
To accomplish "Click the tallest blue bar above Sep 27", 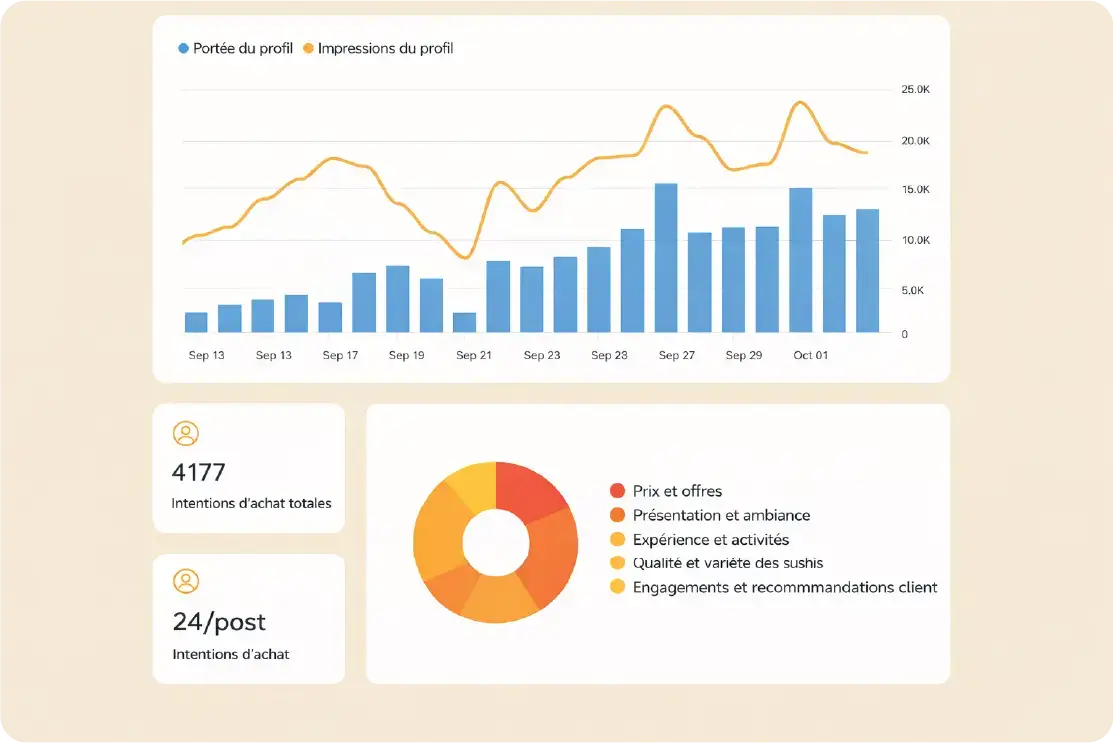I will (666, 258).
